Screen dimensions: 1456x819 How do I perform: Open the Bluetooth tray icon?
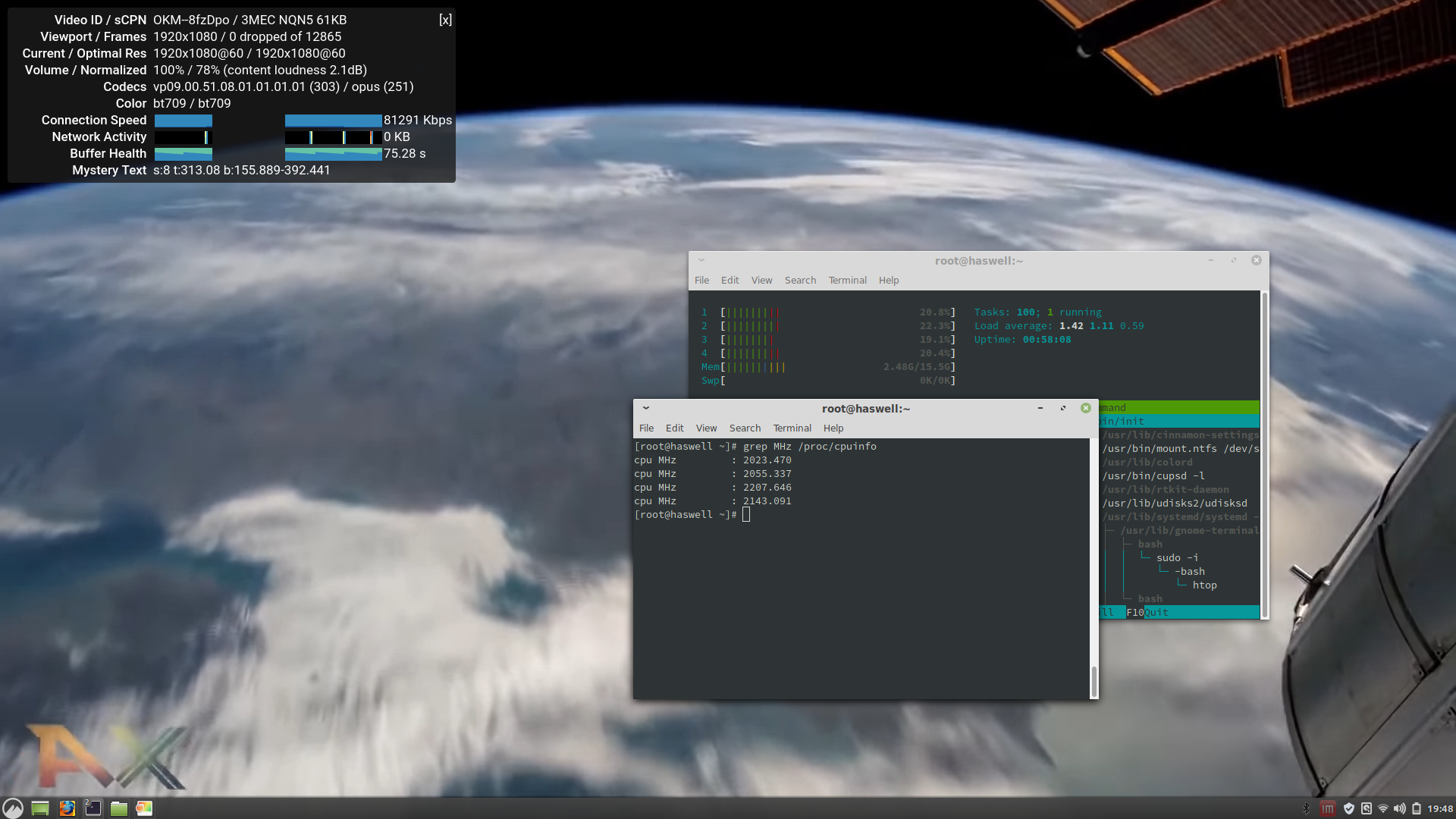[x=1306, y=808]
